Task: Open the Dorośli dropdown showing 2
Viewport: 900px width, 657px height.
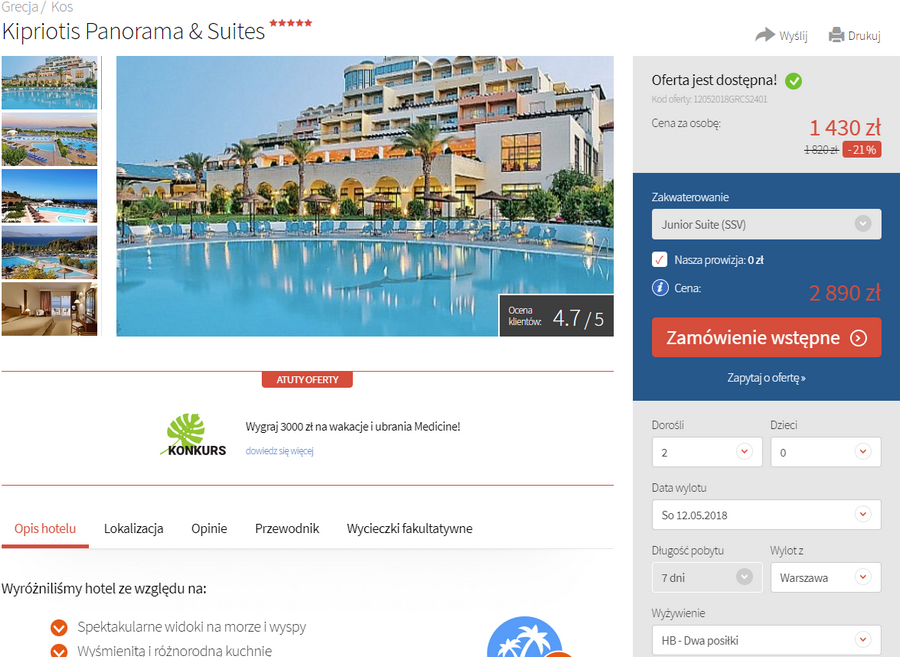Action: tap(707, 452)
